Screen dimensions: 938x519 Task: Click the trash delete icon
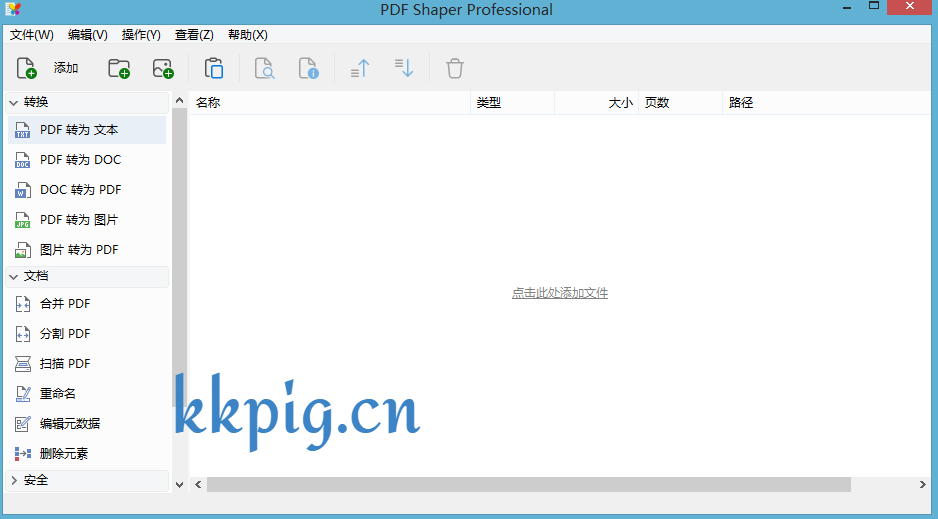(455, 68)
